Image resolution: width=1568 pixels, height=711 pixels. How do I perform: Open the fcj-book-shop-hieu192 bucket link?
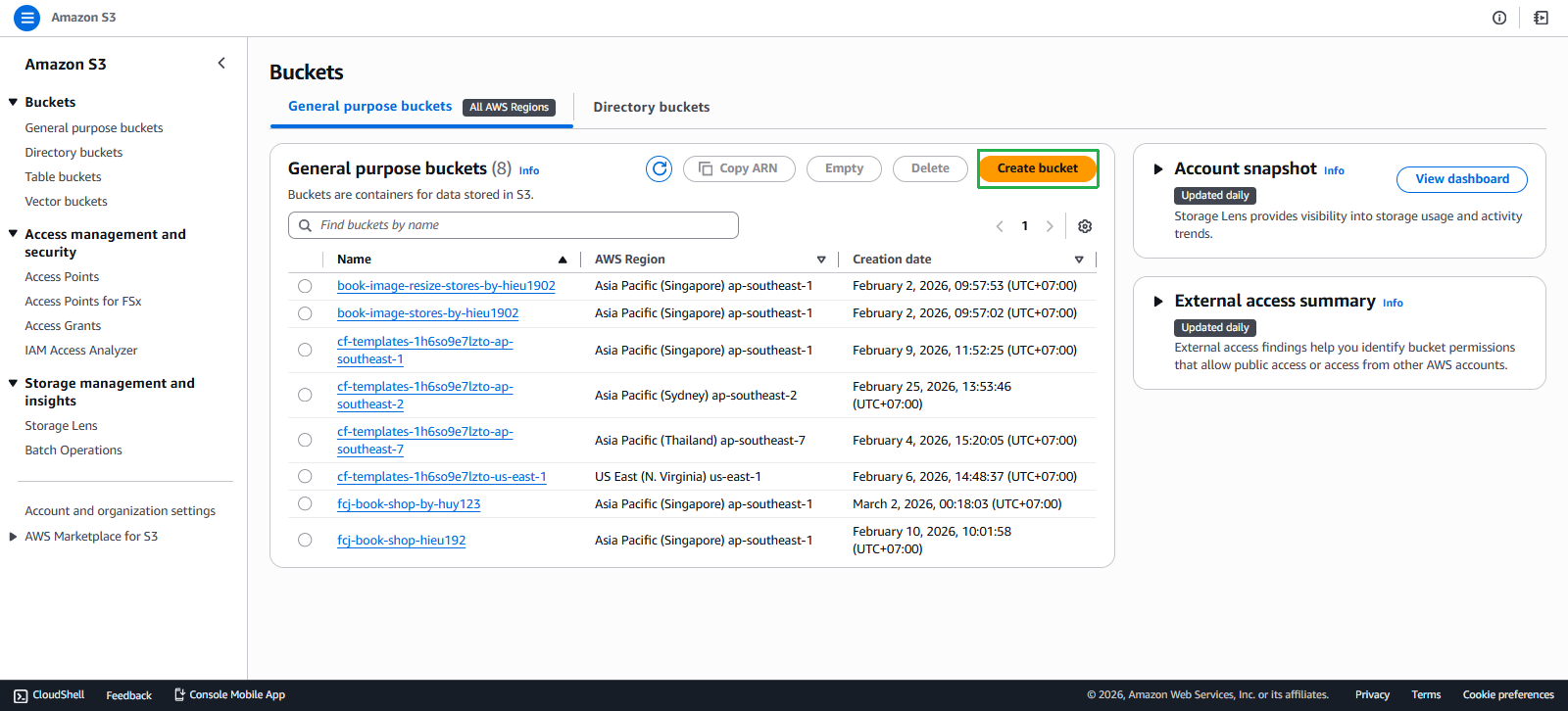(402, 541)
